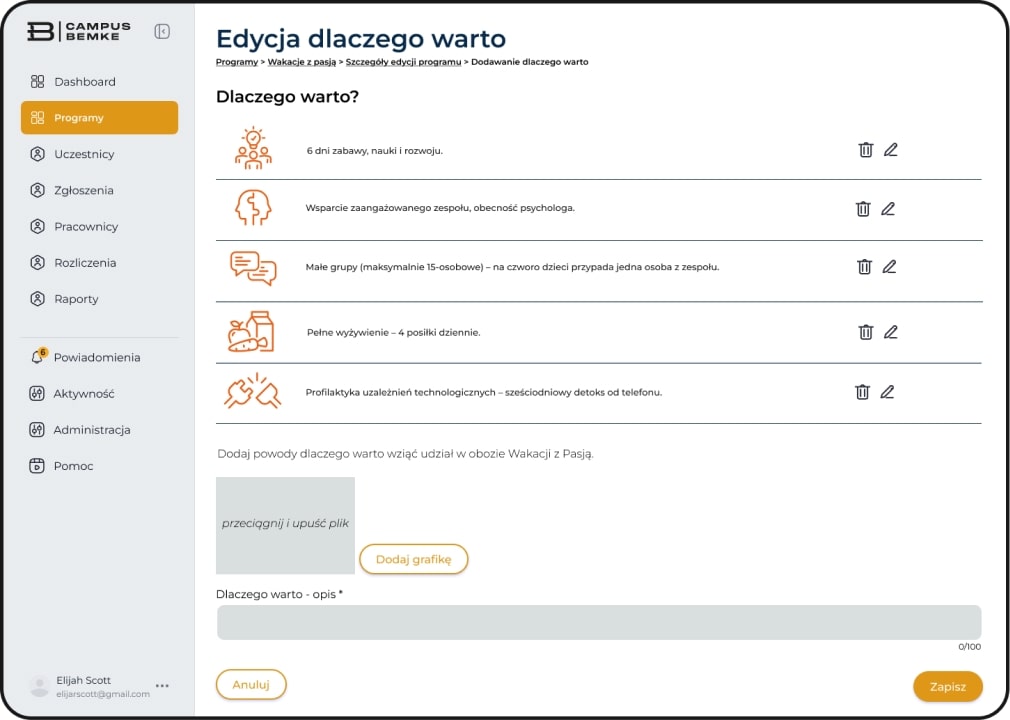
Task: Save changes with the Zapisz button
Action: click(947, 687)
